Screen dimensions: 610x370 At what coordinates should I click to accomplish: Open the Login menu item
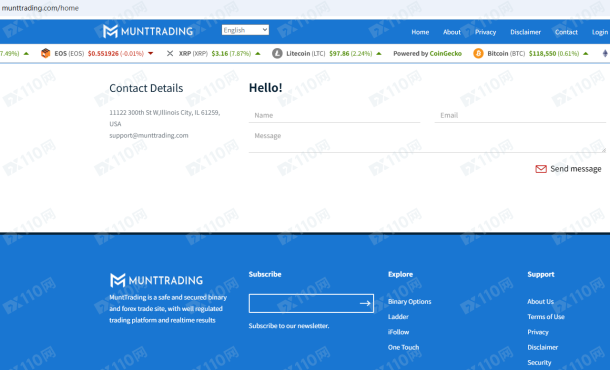(600, 32)
